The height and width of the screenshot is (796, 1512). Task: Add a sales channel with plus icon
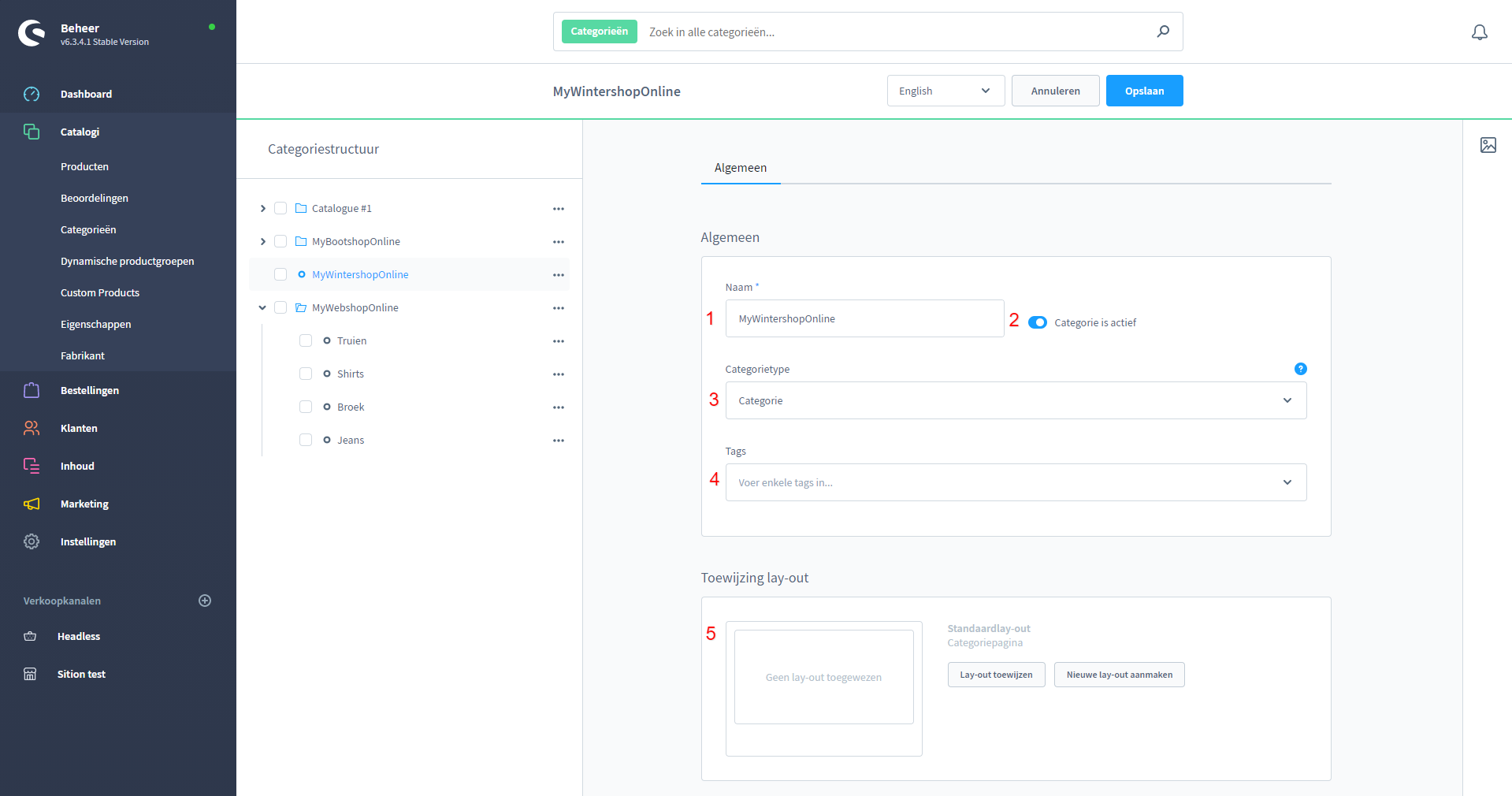tap(205, 601)
